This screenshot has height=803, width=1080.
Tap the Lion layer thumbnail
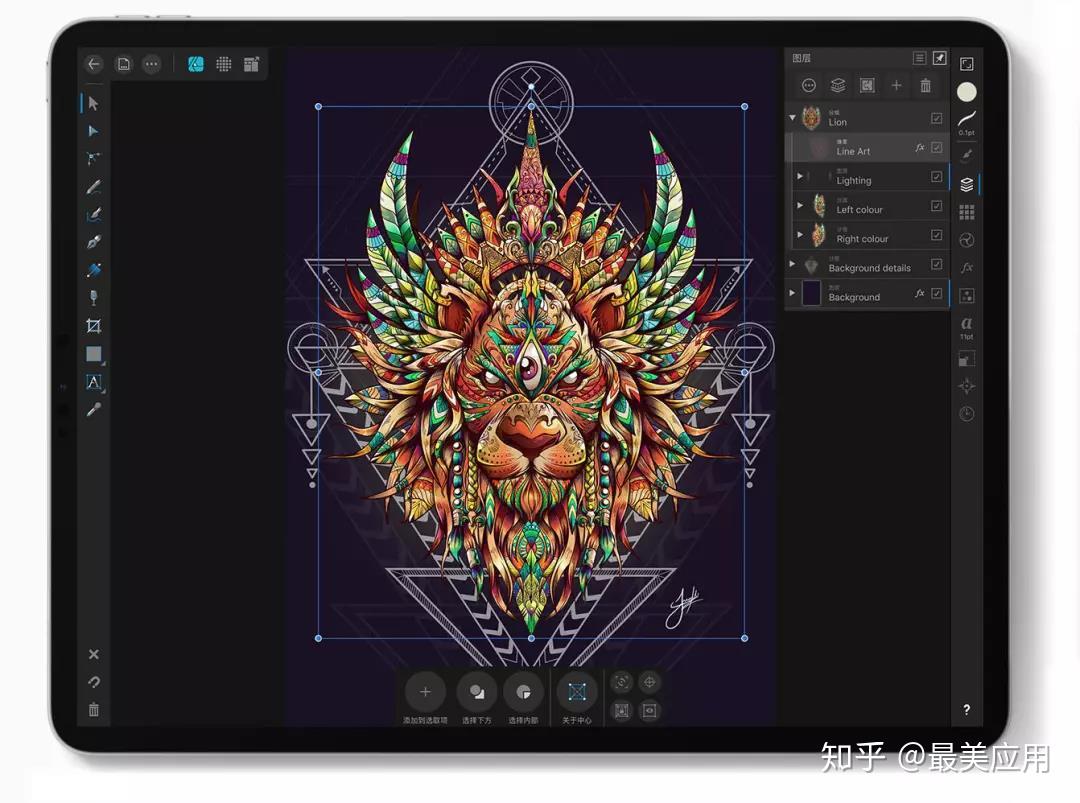(x=812, y=118)
